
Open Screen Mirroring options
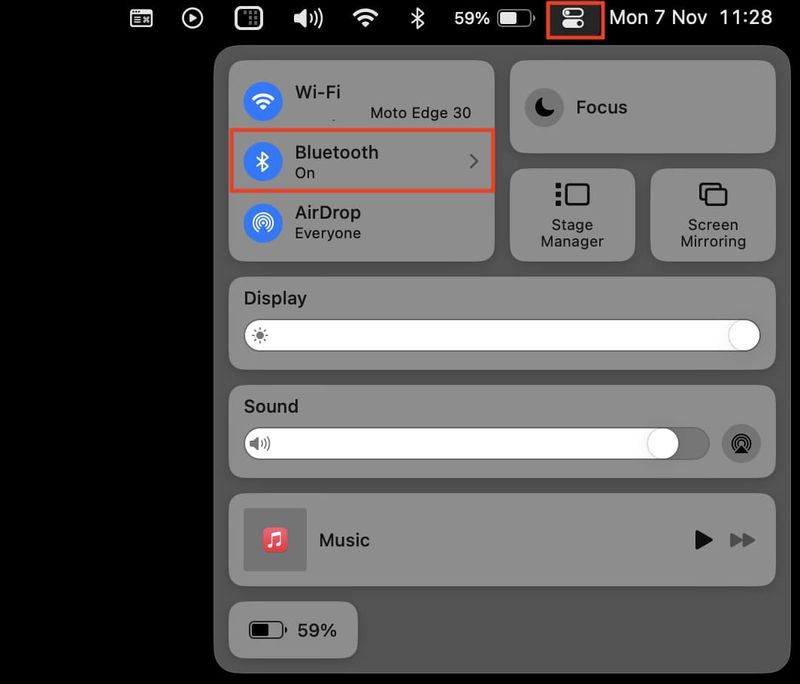713,215
